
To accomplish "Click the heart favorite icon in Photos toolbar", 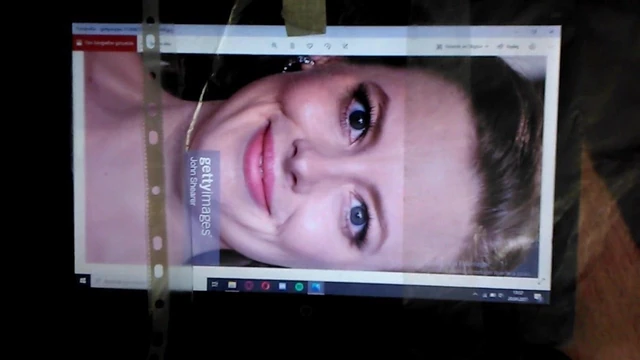I will click(310, 46).
